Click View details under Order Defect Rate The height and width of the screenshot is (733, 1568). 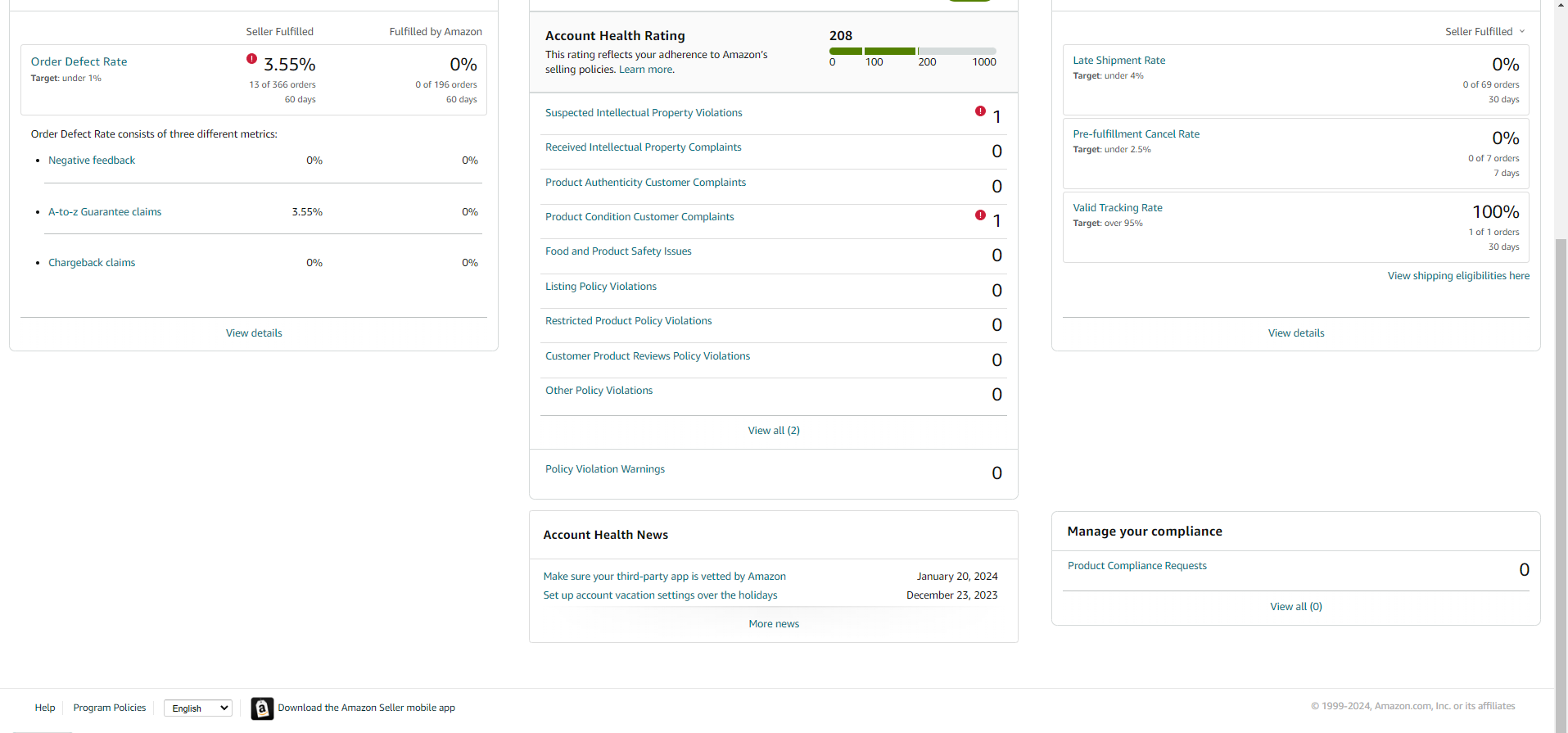(x=254, y=333)
